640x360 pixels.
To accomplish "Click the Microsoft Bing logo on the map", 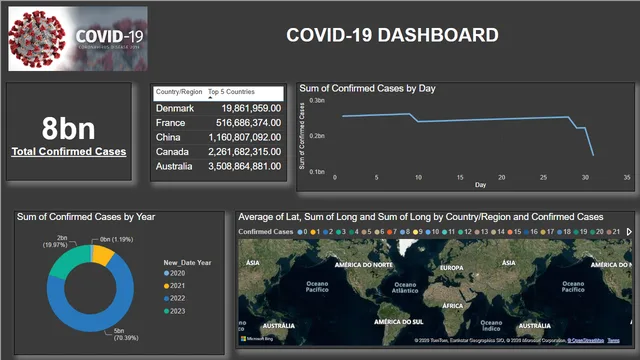I will [x=257, y=339].
